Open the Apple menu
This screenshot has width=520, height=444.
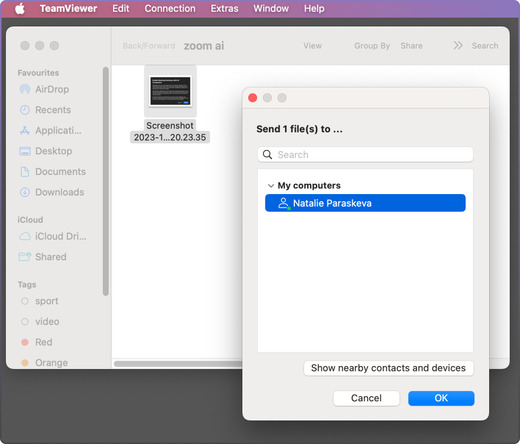click(x=20, y=9)
